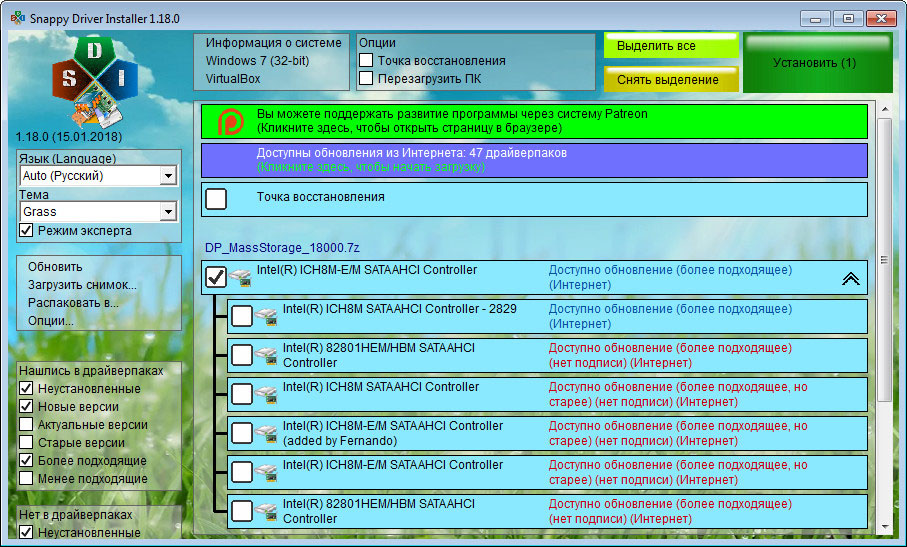
Task: Click the scrollbar up arrow
Action: click(x=884, y=109)
